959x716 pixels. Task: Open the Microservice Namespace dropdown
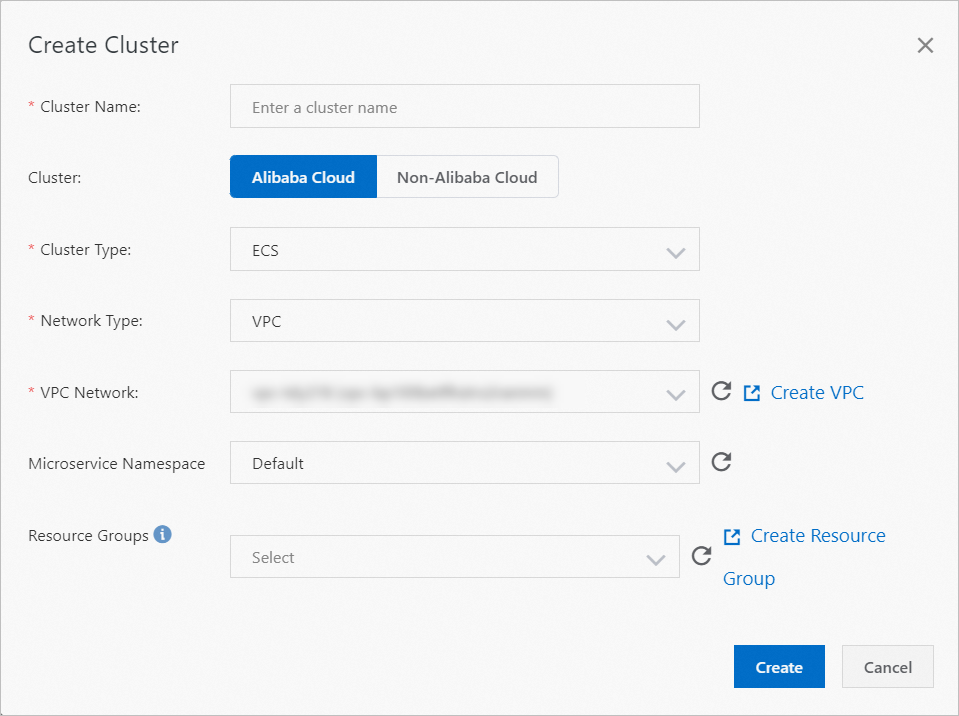465,463
